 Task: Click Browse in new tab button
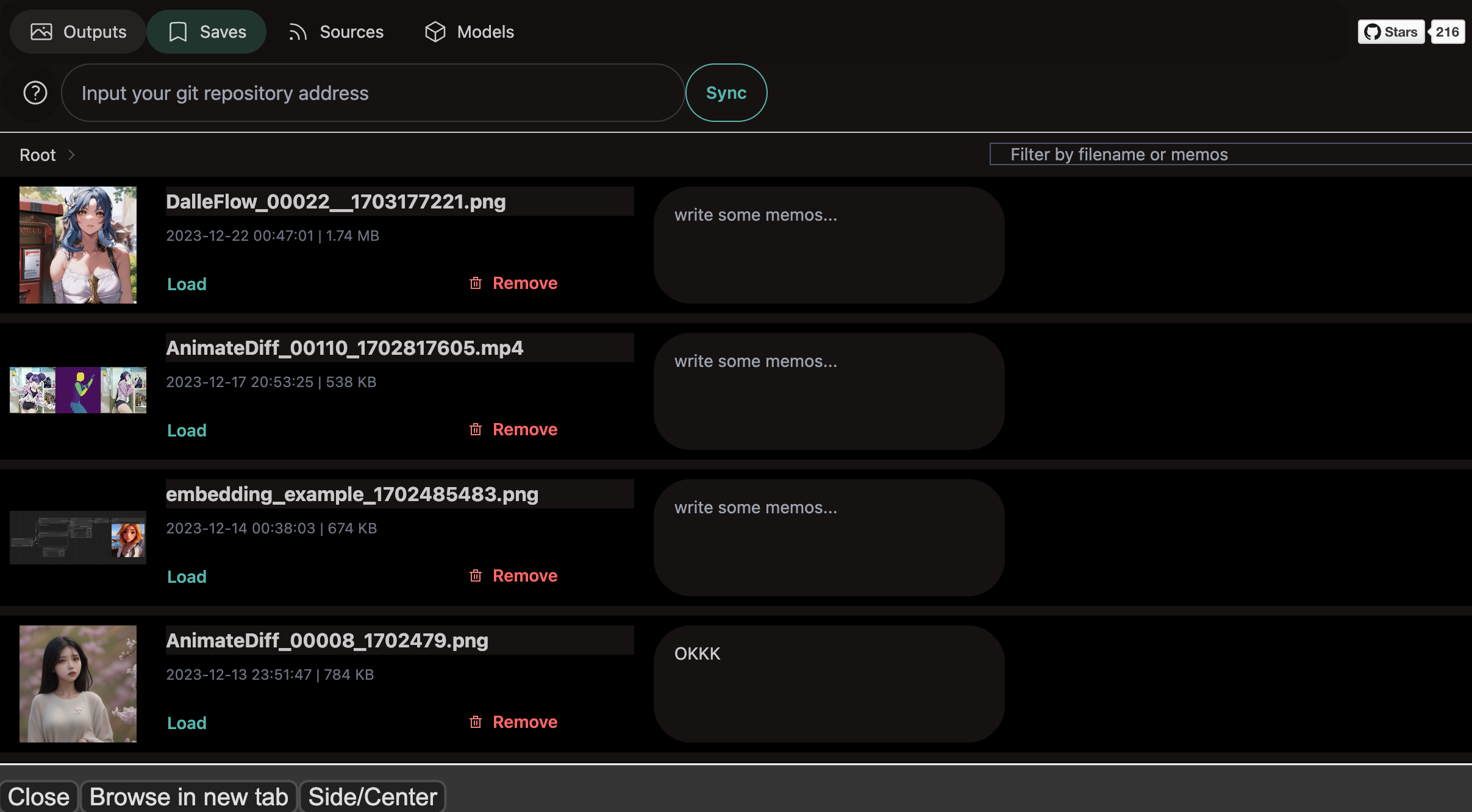(x=188, y=796)
